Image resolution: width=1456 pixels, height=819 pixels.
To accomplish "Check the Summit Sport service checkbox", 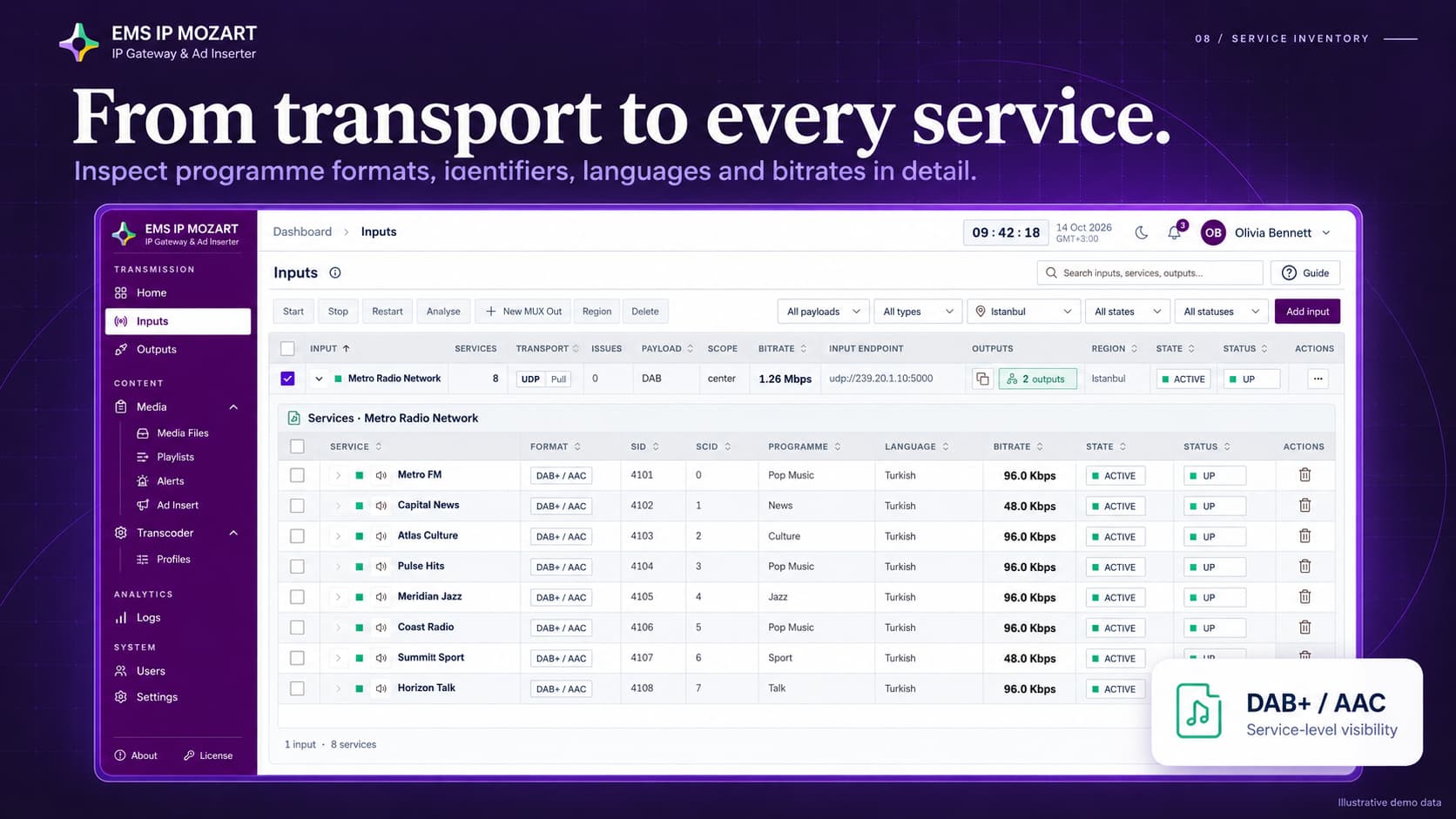I will click(x=297, y=658).
